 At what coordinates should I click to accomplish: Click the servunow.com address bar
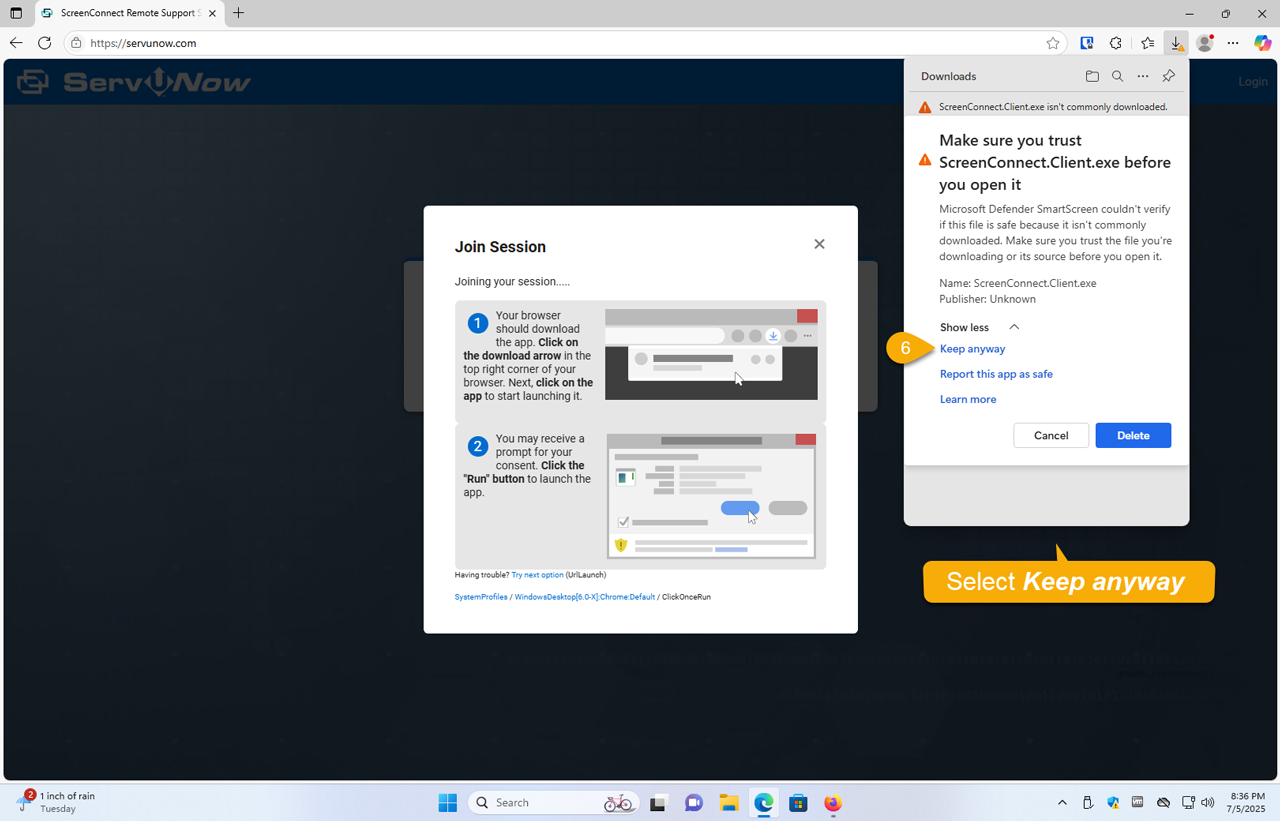pyautogui.click(x=560, y=43)
